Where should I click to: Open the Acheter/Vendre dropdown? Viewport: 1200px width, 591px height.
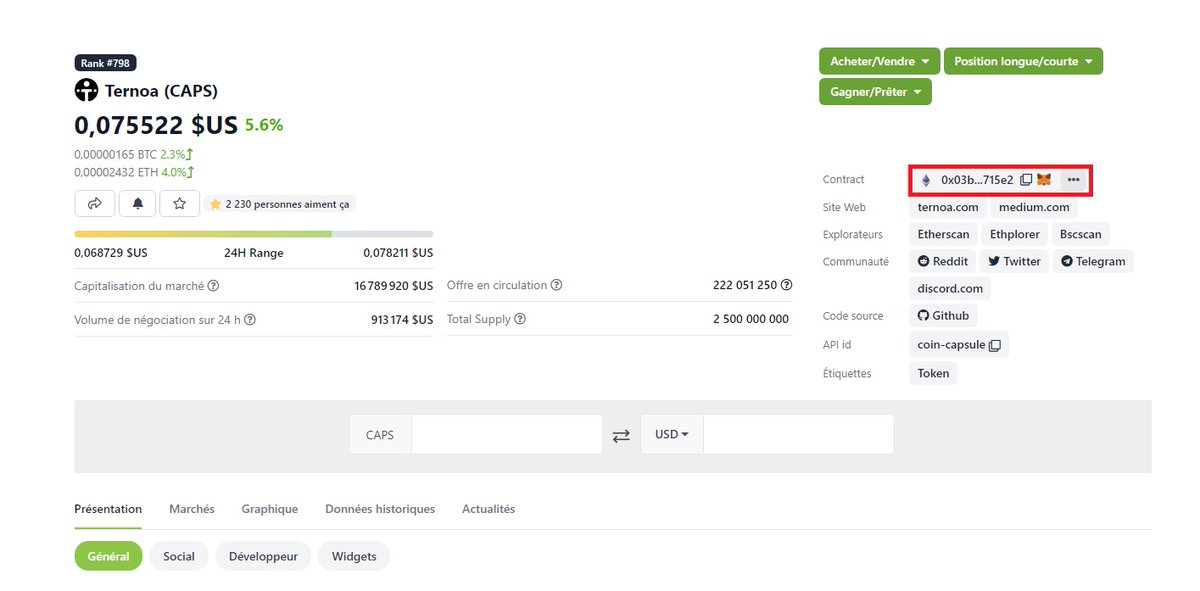pos(879,61)
